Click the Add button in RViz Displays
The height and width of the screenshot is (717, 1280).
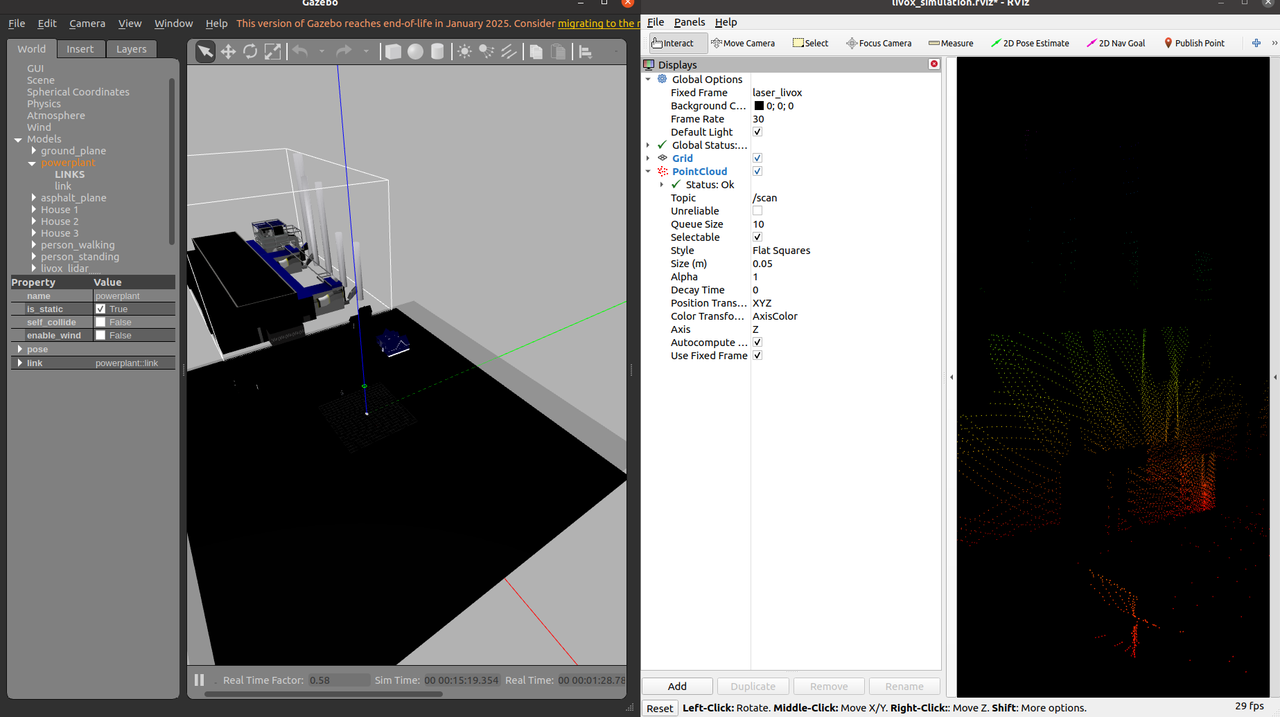pos(677,686)
